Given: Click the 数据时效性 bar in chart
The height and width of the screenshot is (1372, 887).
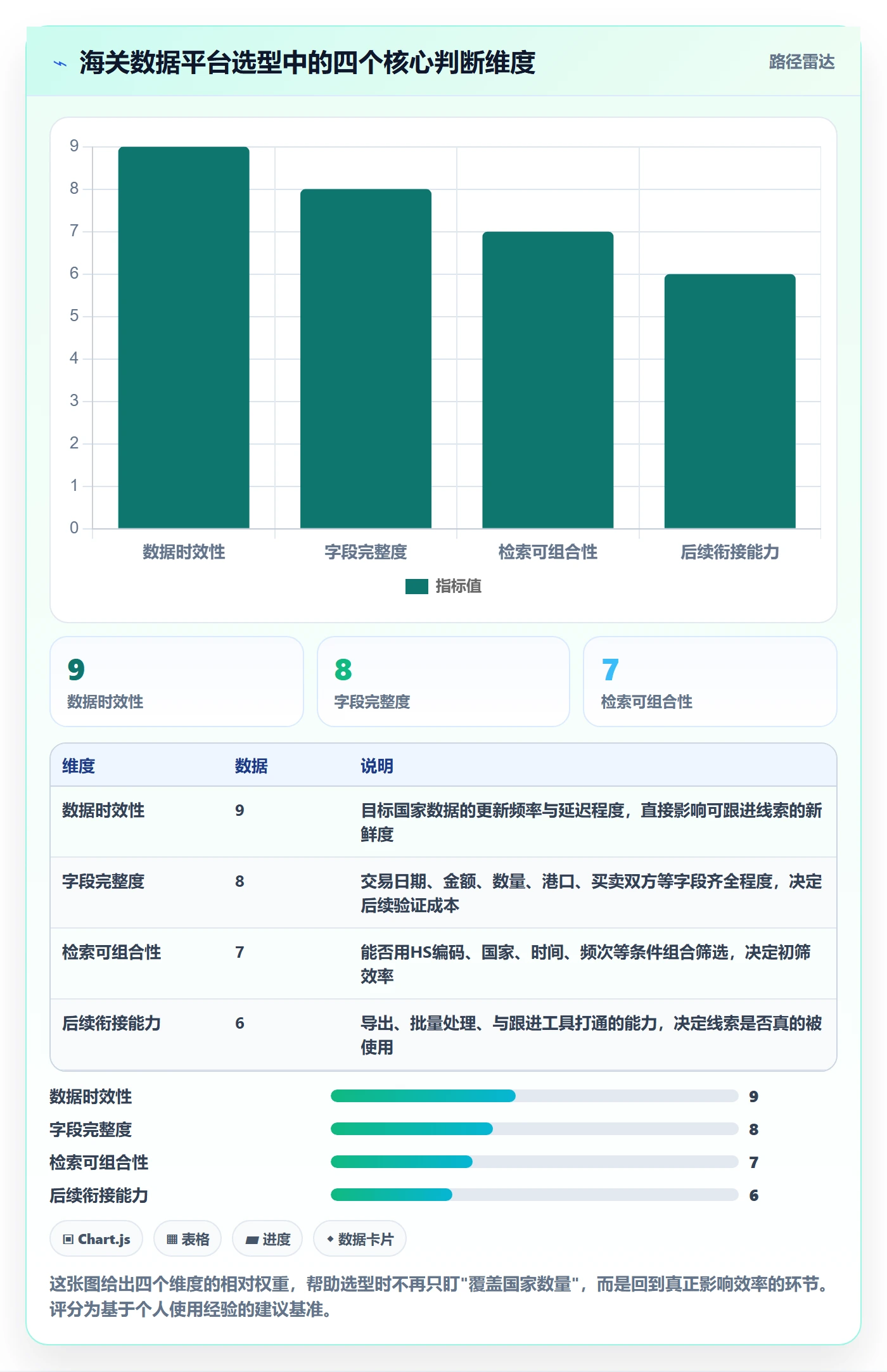Looking at the screenshot, I should (x=184, y=337).
